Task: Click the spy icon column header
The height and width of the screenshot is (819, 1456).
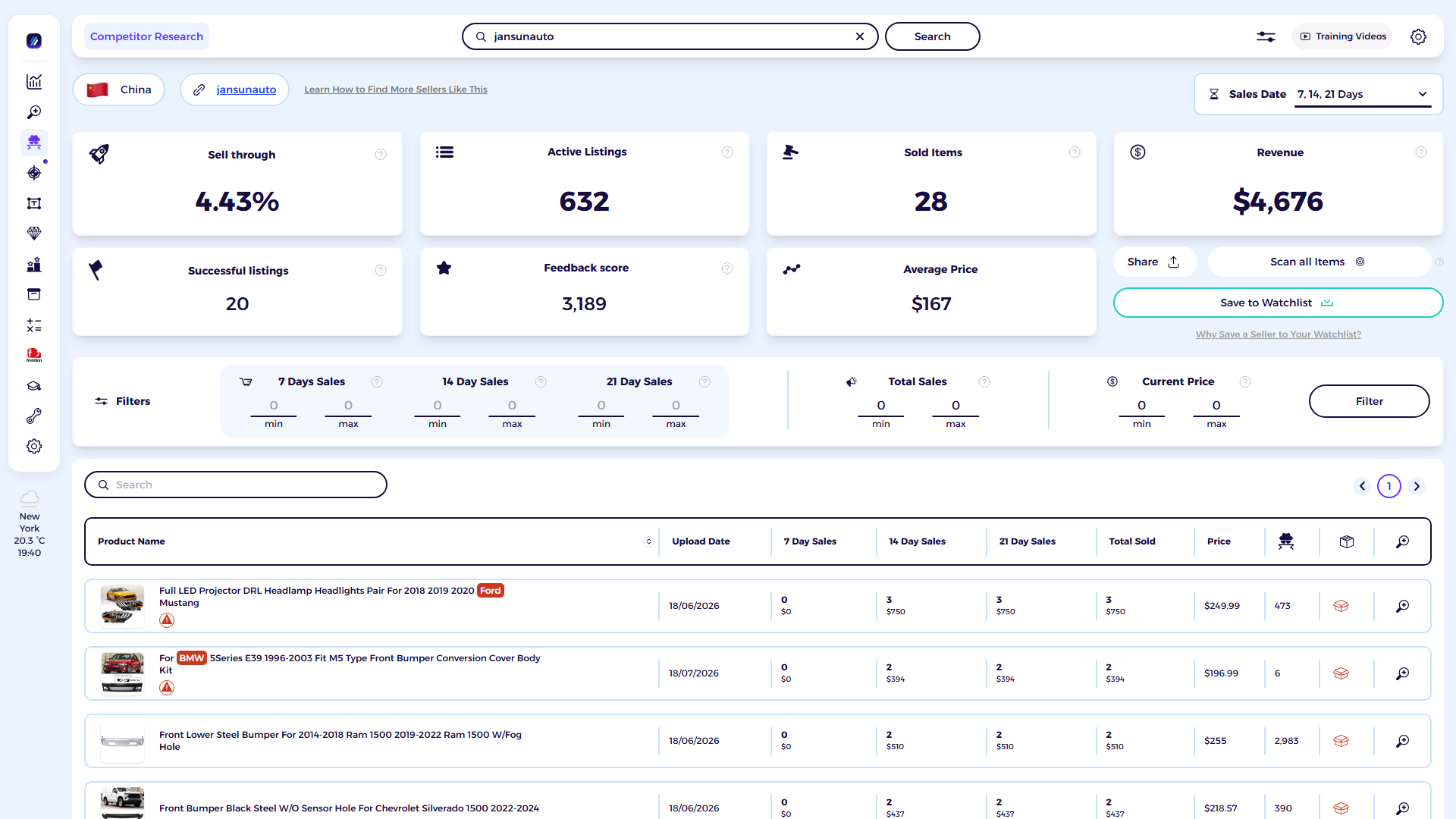Action: coord(1286,541)
